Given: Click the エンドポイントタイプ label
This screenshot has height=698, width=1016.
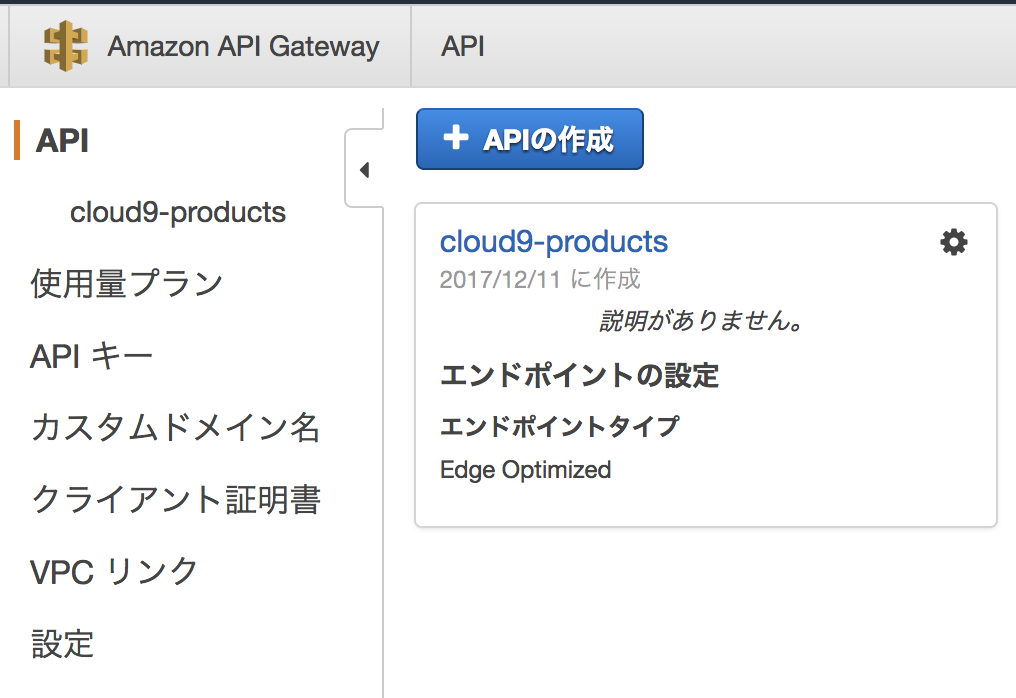Looking at the screenshot, I should [559, 426].
